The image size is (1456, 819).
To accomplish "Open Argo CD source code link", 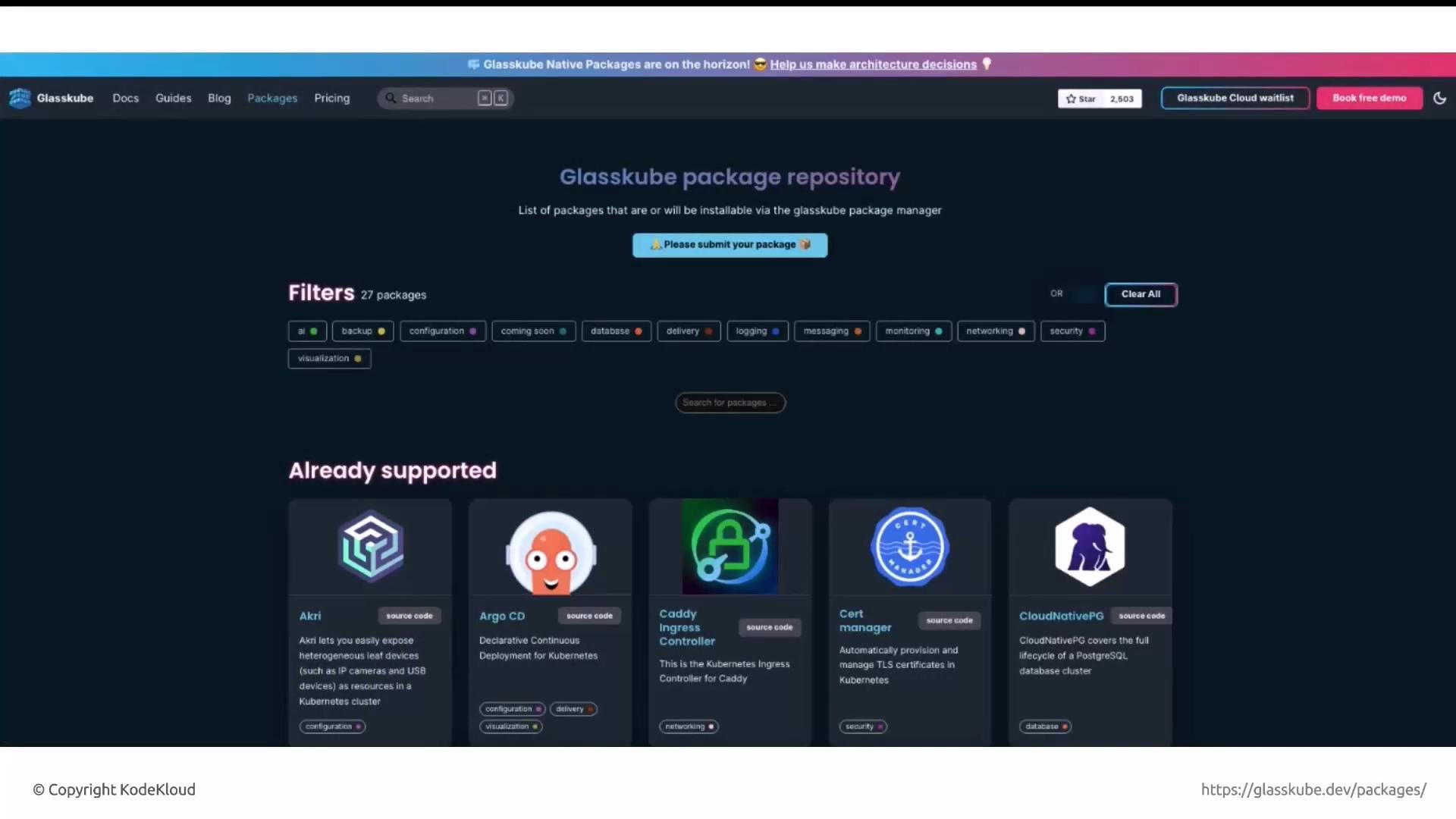I will (589, 616).
